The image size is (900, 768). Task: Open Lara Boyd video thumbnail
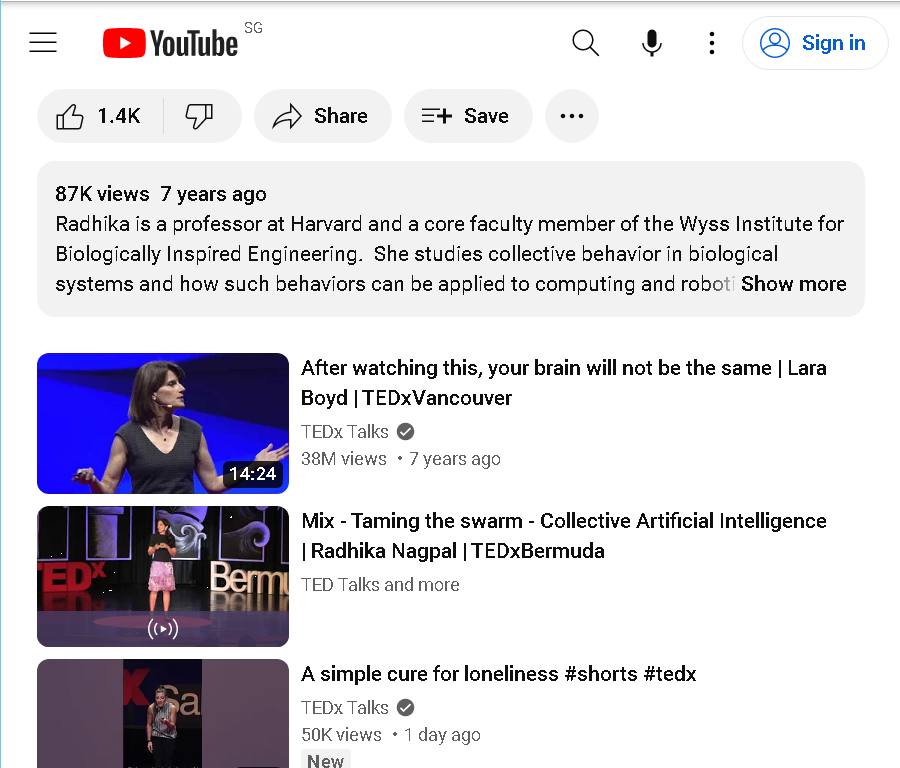(x=163, y=423)
